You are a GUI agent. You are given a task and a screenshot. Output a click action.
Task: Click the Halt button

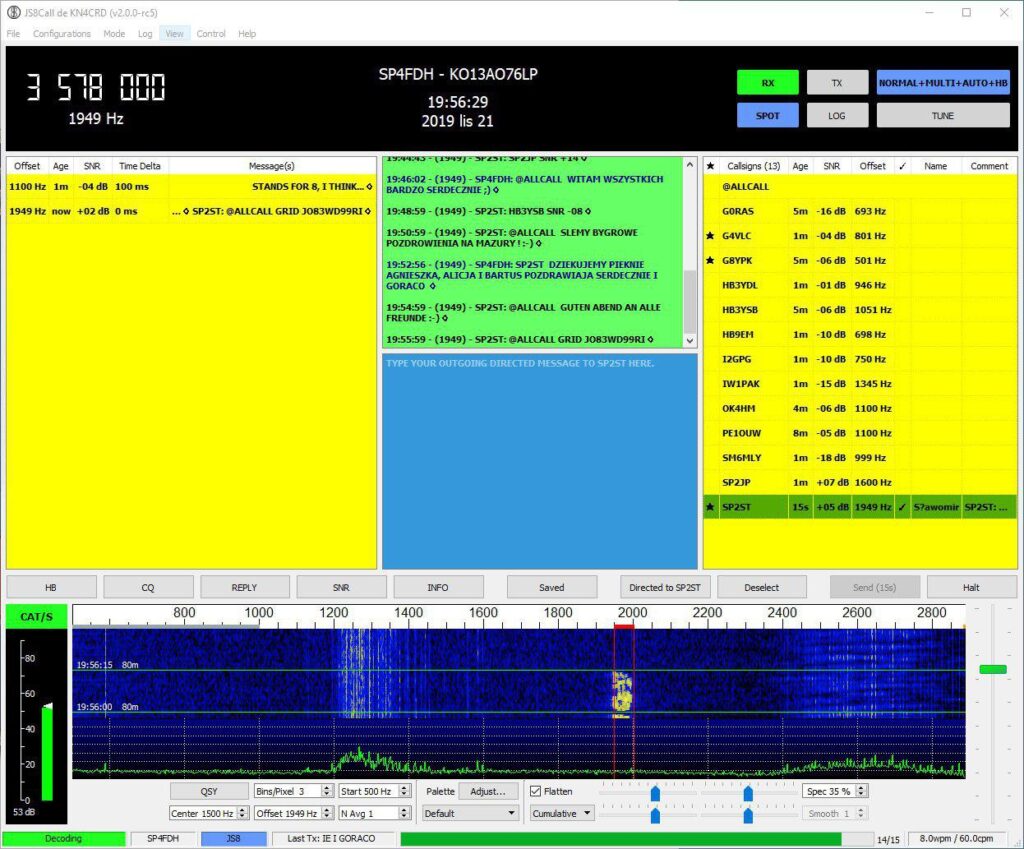pyautogui.click(x=971, y=587)
